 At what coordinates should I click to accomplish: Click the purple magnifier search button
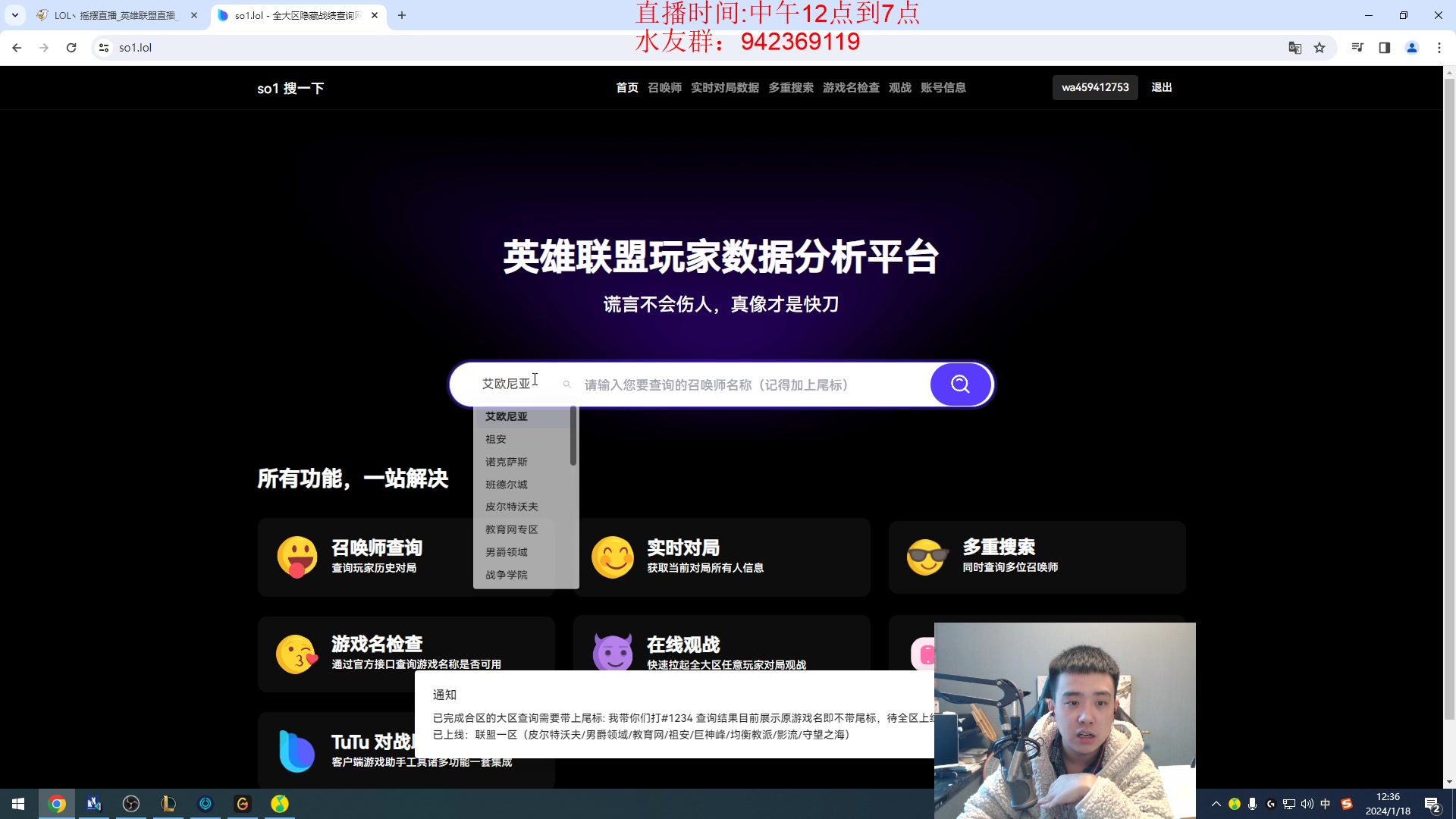click(960, 384)
